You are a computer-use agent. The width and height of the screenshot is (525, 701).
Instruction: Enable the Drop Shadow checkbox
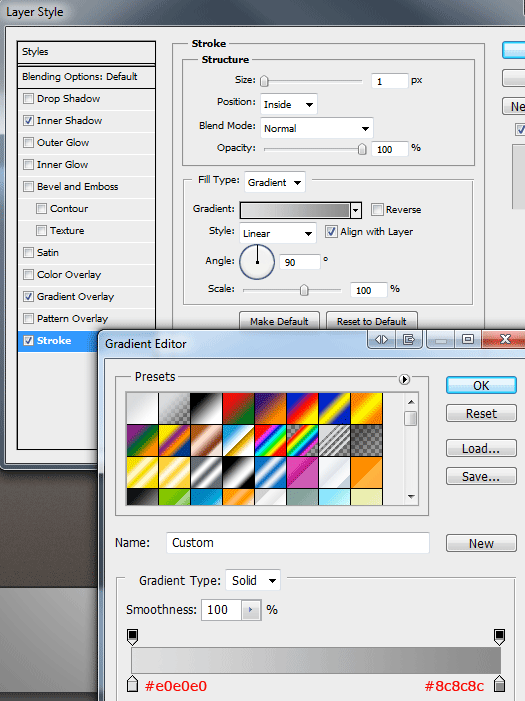point(28,98)
